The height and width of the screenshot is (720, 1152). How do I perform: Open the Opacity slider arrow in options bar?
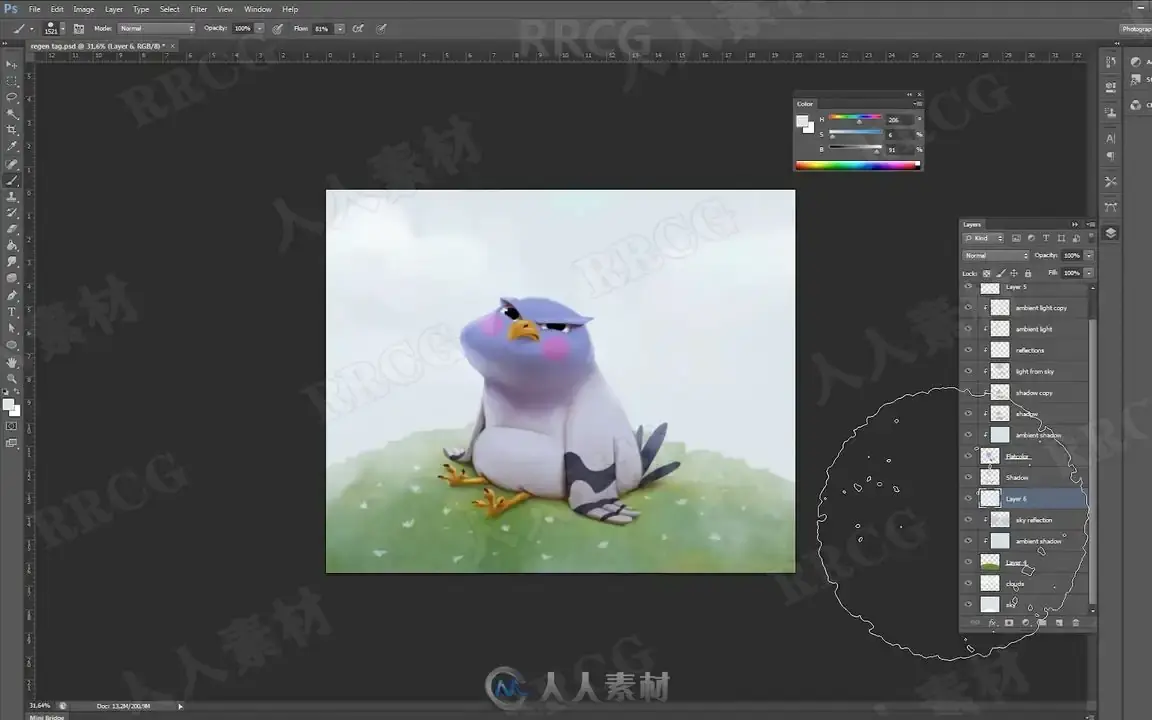tap(259, 29)
